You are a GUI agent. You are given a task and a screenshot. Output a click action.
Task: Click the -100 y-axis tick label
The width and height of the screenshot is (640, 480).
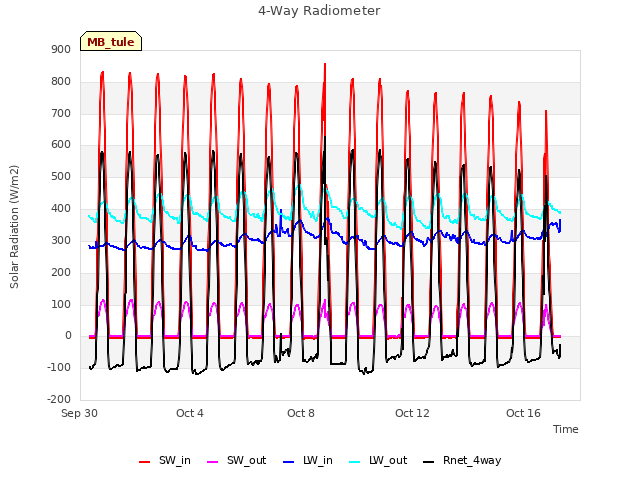pyautogui.click(x=60, y=367)
